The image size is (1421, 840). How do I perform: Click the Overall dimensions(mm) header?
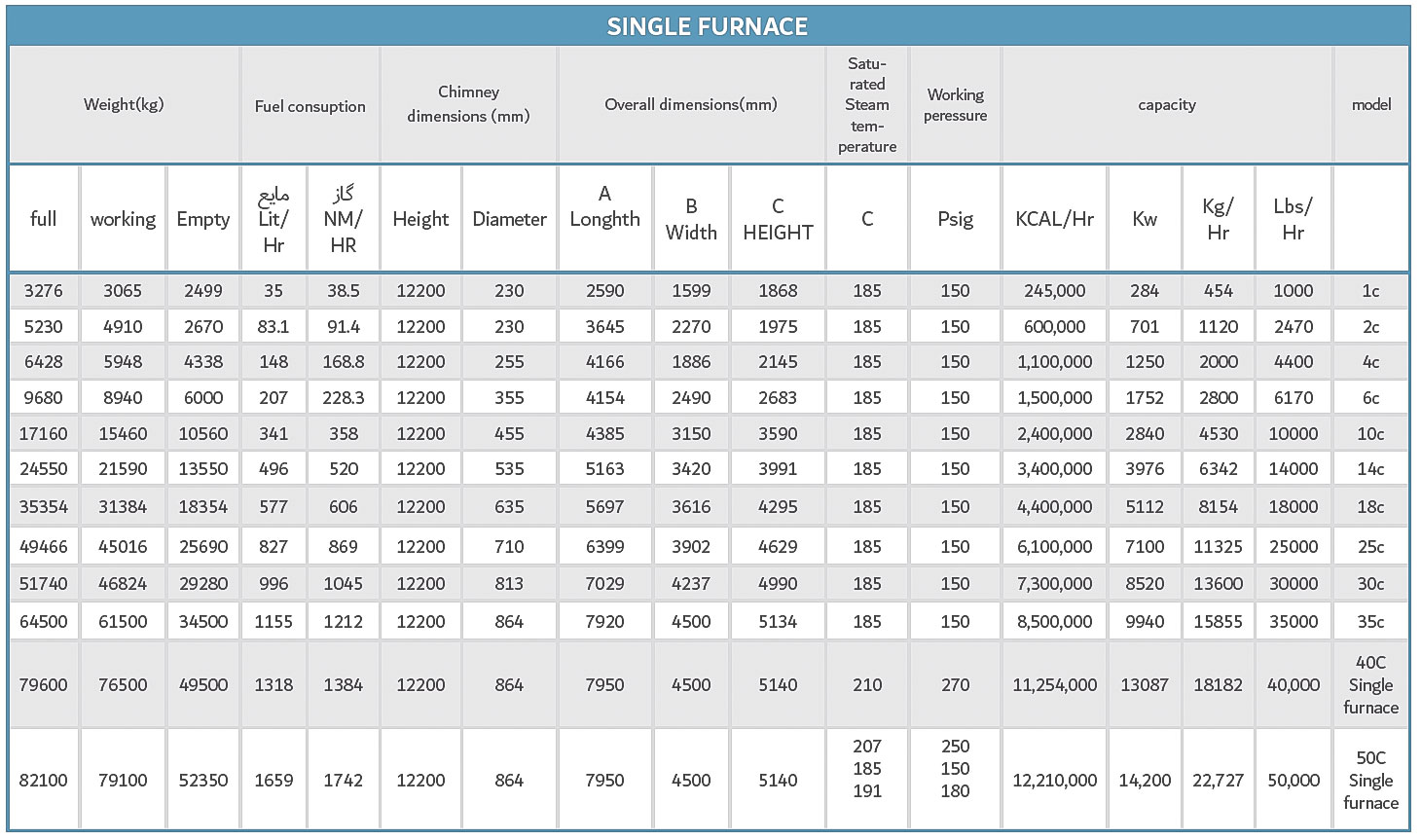[691, 104]
